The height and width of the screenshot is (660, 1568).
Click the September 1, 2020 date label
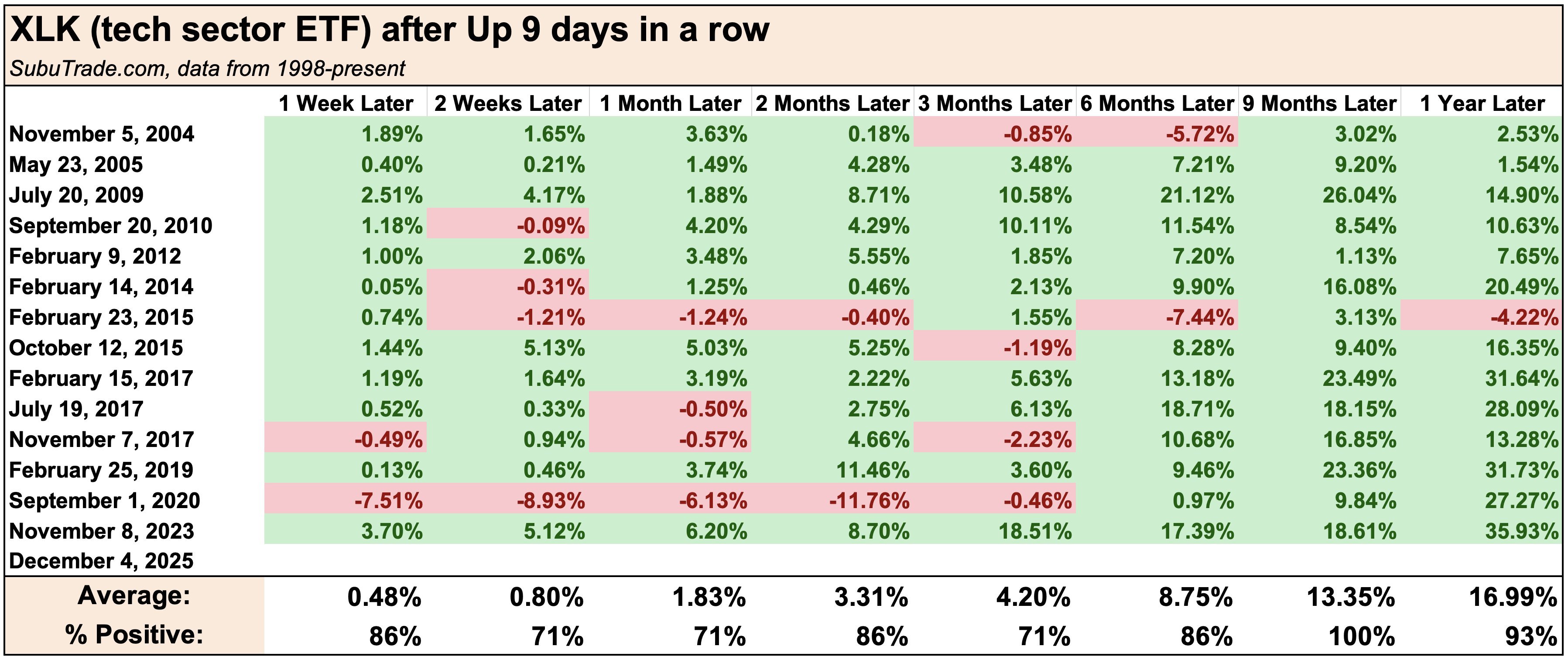(x=104, y=501)
